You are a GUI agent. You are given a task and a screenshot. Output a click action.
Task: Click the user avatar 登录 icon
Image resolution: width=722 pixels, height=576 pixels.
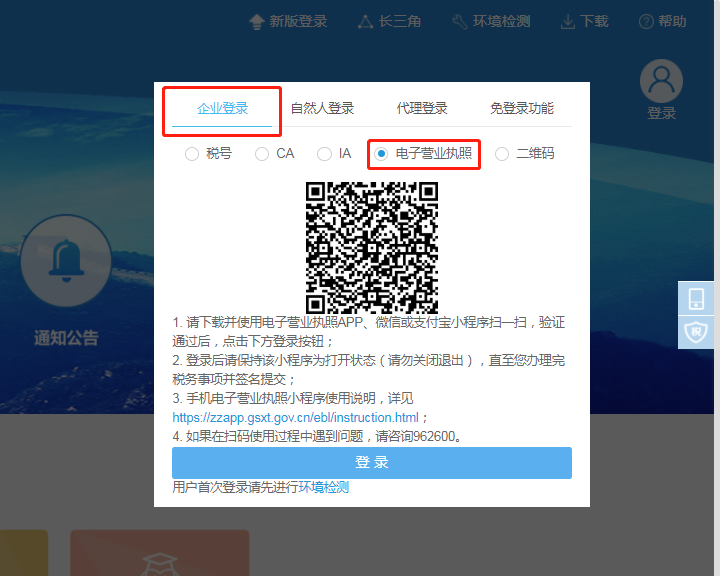661,81
